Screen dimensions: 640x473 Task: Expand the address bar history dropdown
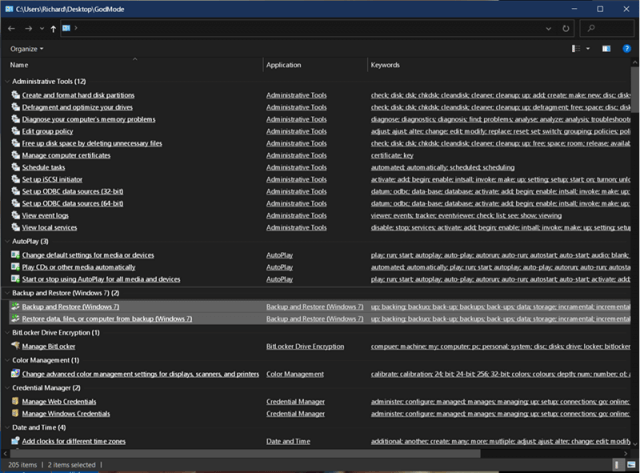549,29
